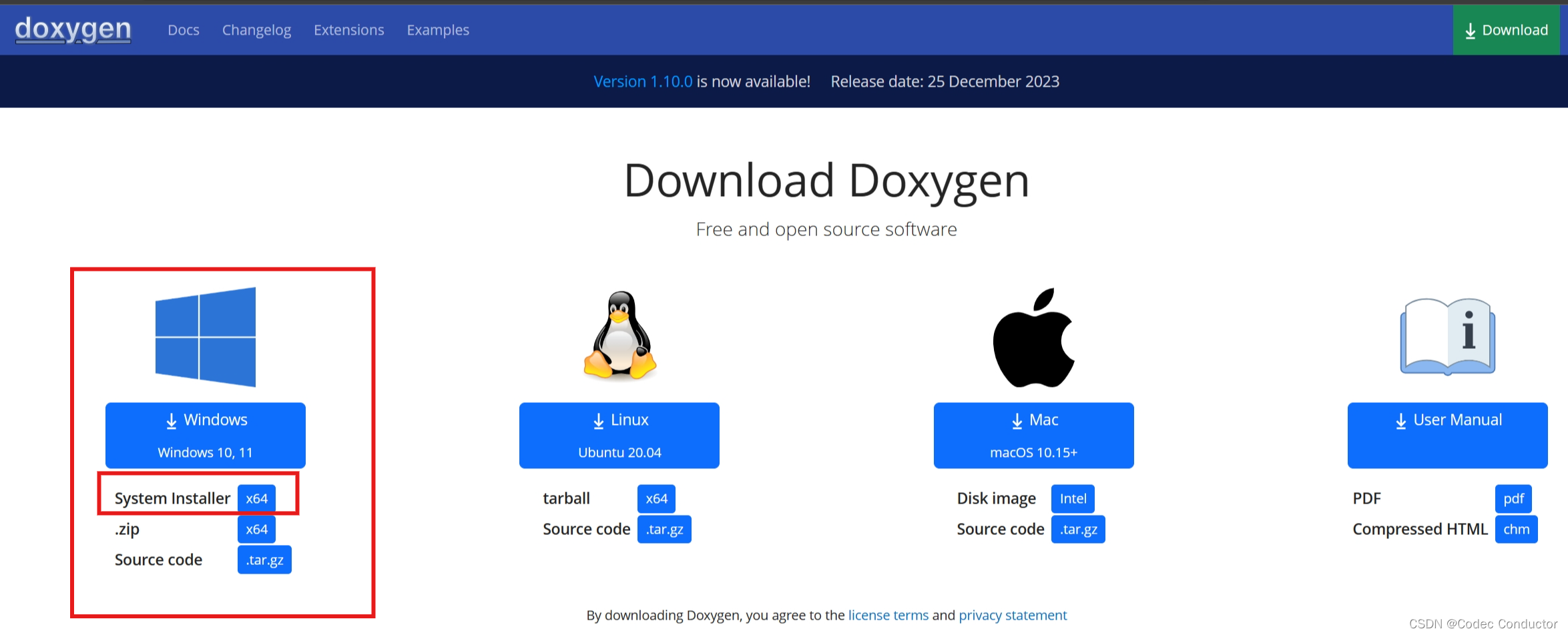Click the Windows logo image

[x=206, y=337]
